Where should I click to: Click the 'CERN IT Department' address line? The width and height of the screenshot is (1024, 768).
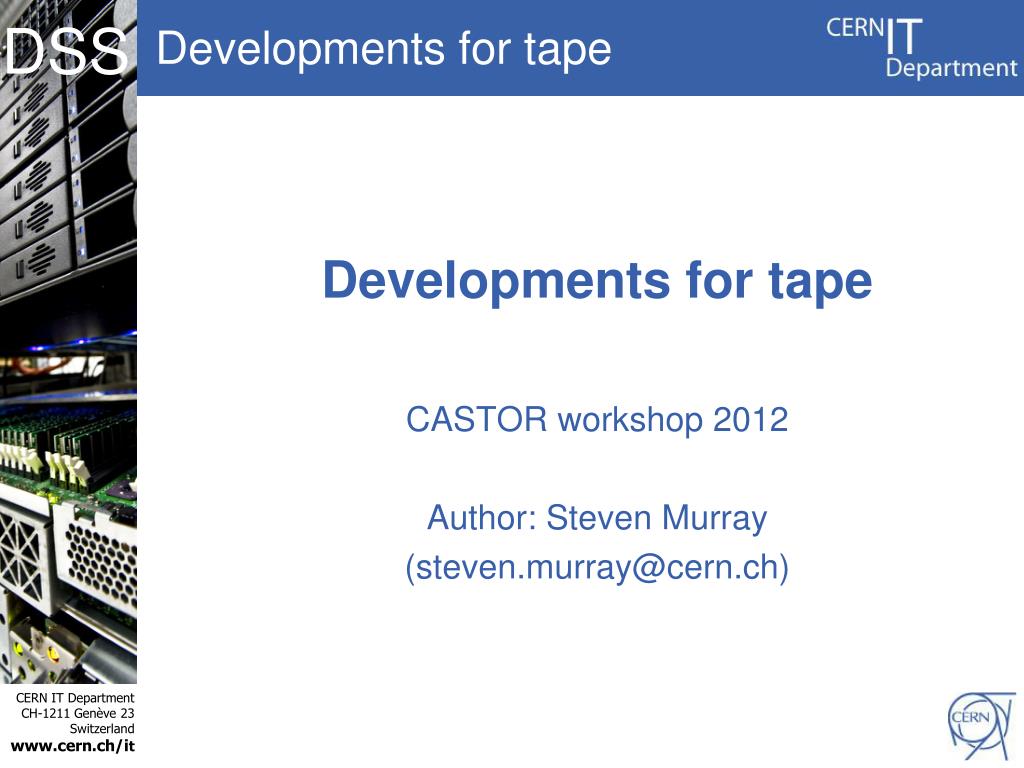click(75, 697)
